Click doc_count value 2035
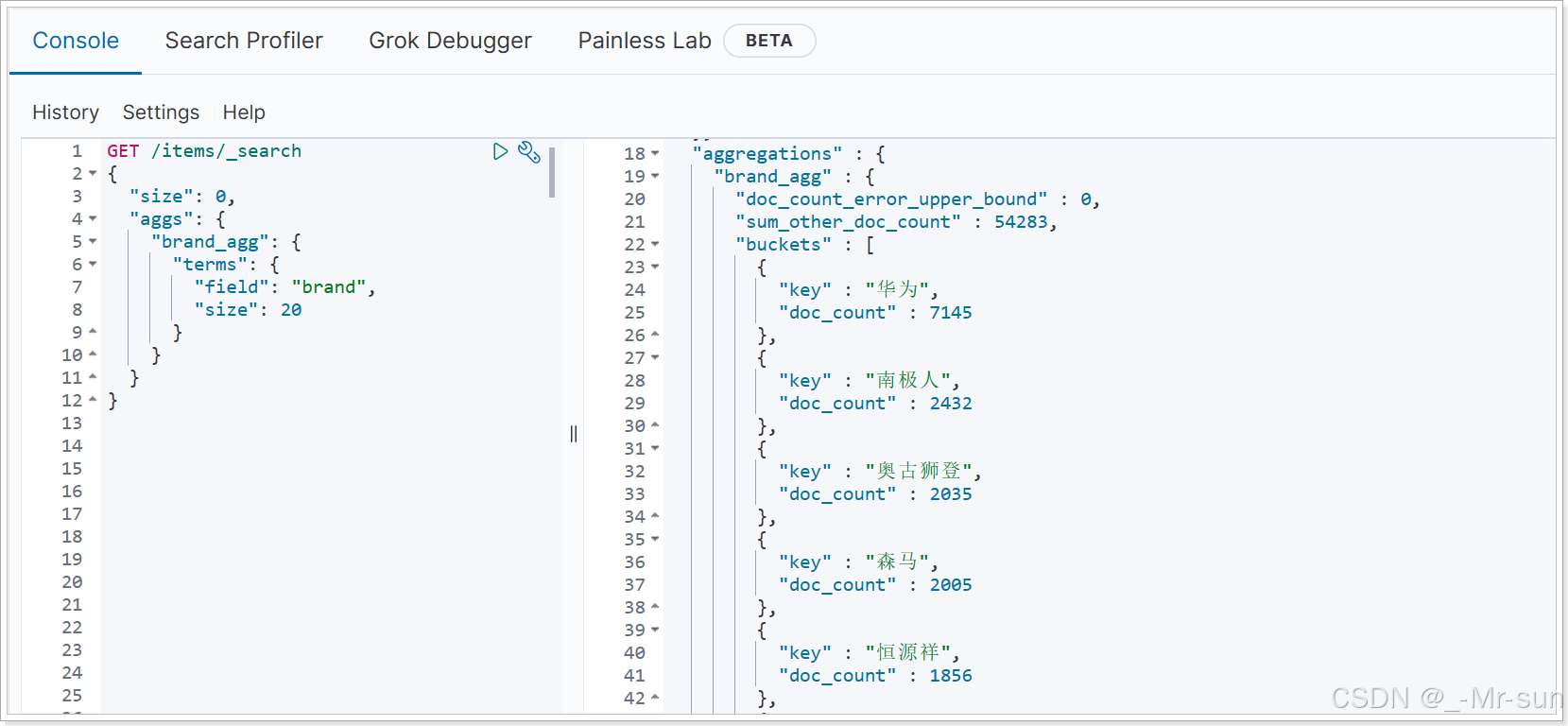 (951, 494)
